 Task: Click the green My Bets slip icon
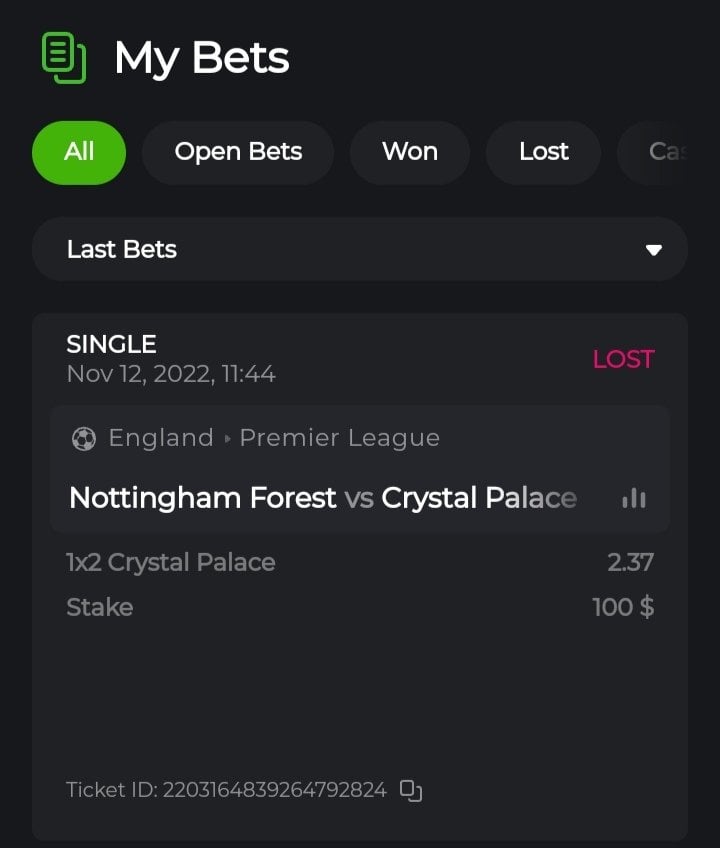tap(64, 58)
